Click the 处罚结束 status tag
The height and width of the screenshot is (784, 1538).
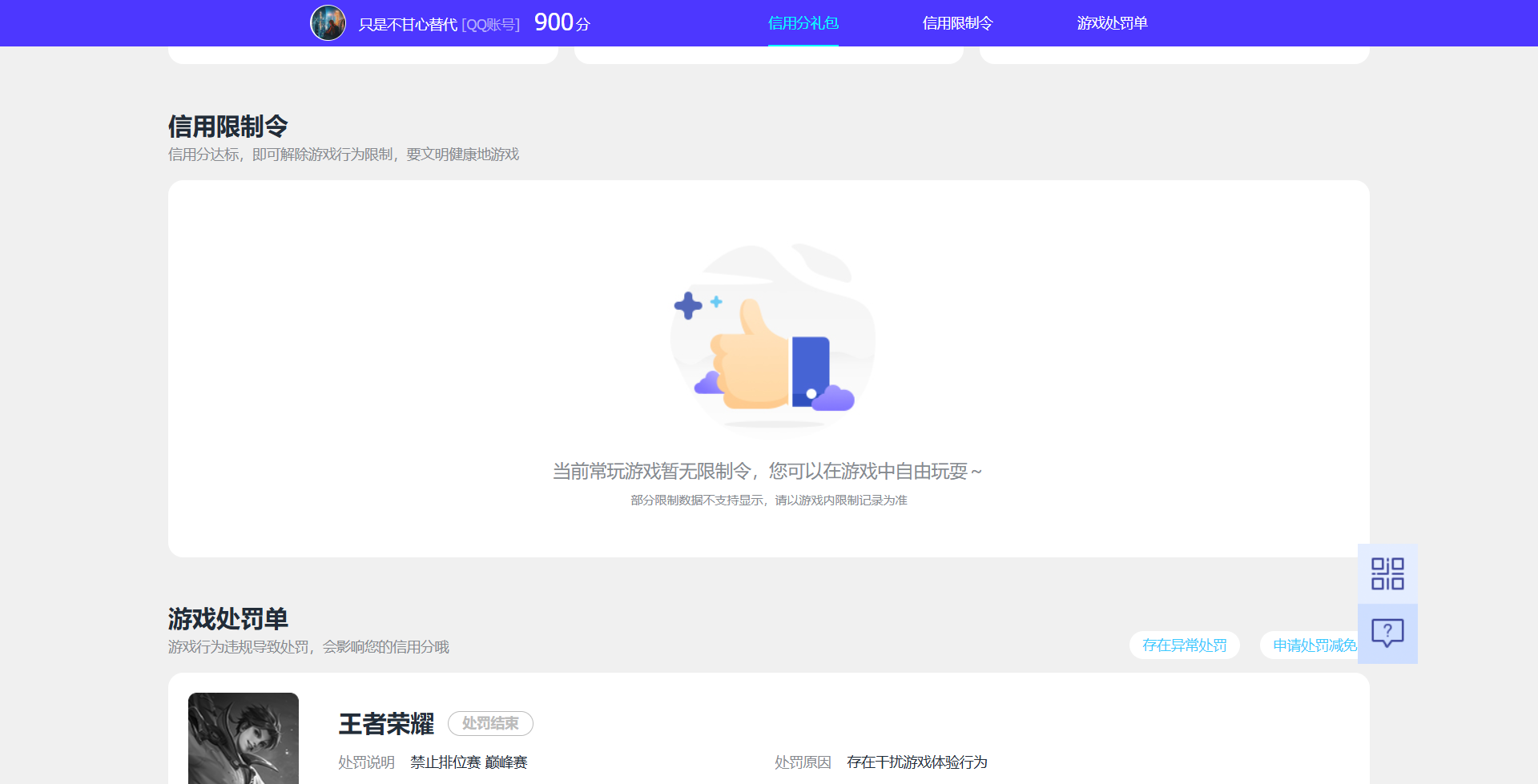click(490, 723)
